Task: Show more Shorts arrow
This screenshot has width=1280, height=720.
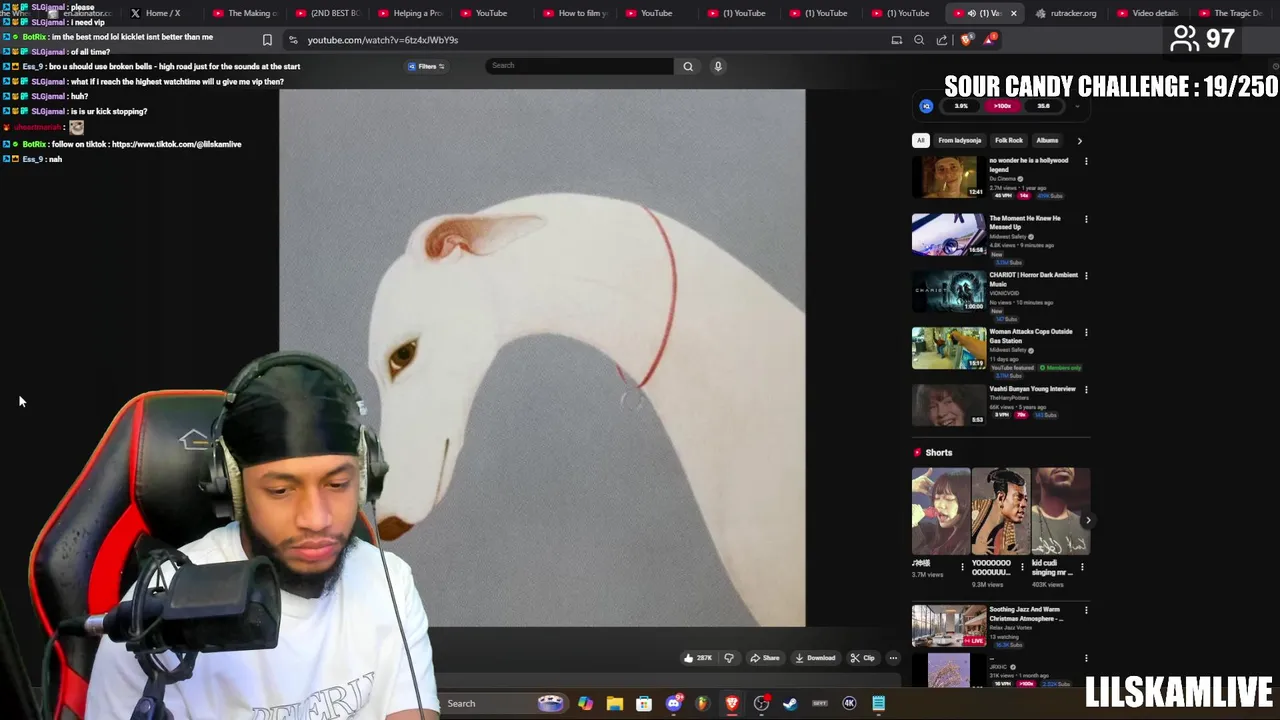Action: (x=1088, y=520)
